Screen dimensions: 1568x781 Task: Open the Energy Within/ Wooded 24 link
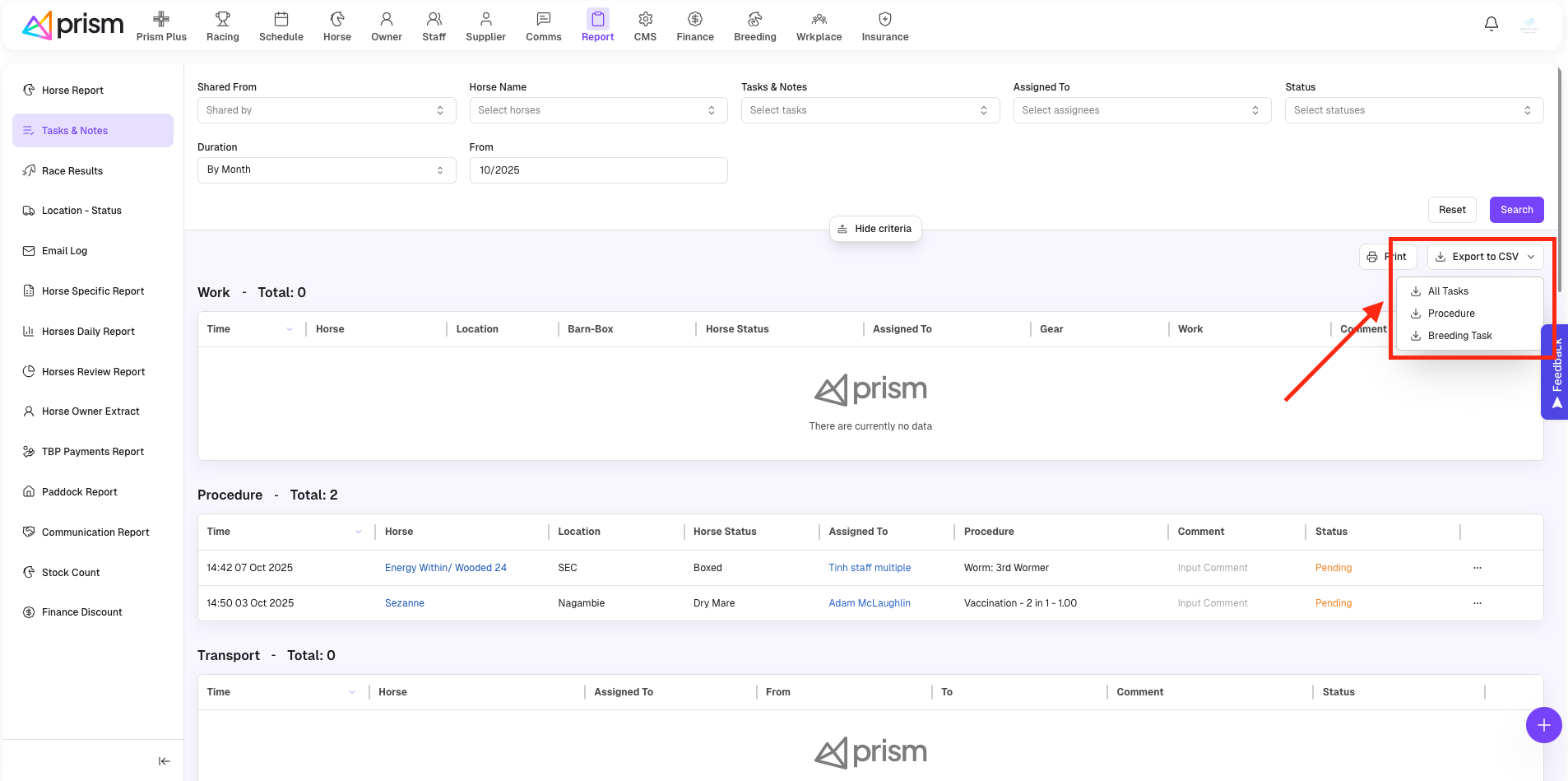tap(445, 568)
